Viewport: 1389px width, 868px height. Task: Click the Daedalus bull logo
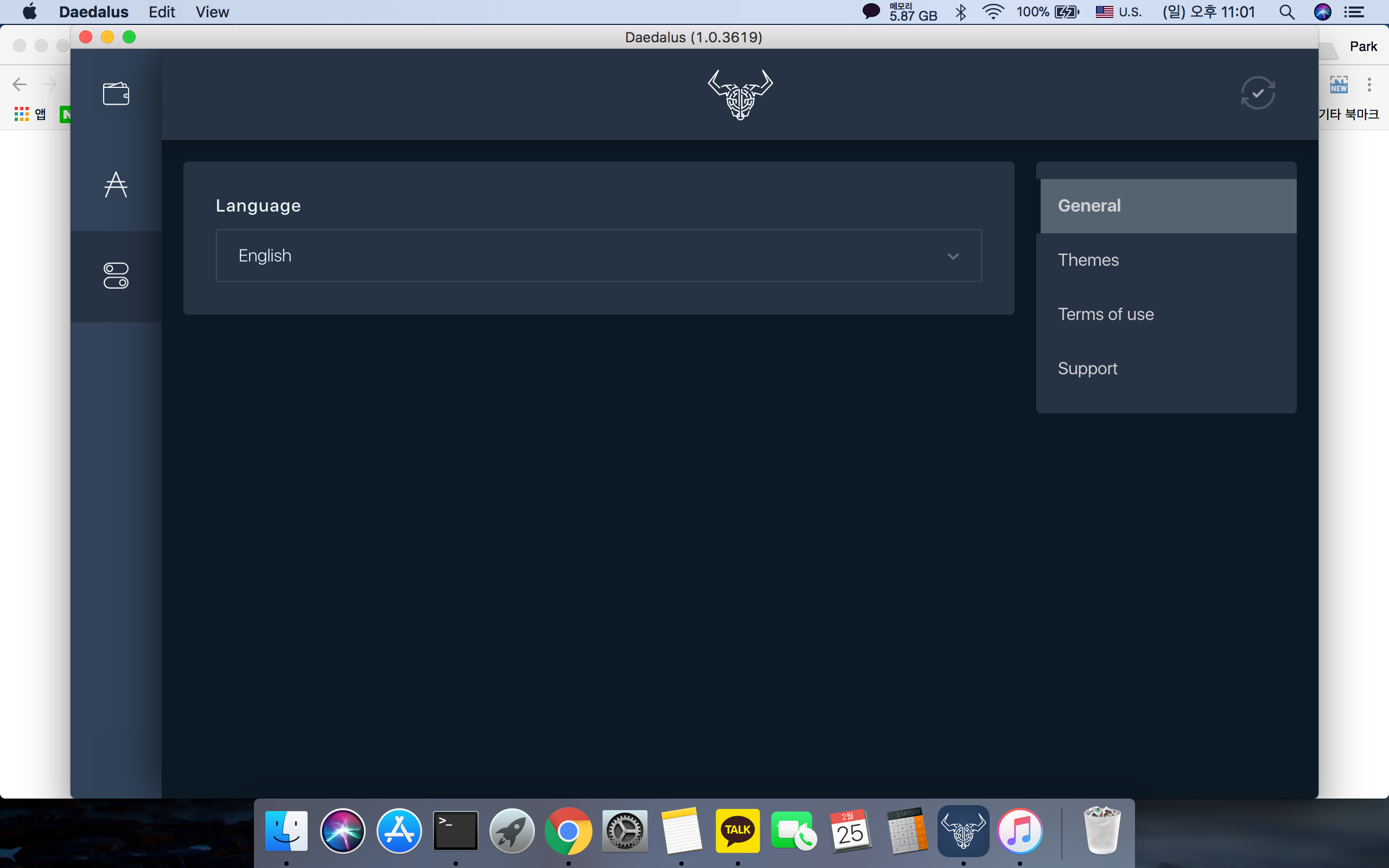click(740, 95)
